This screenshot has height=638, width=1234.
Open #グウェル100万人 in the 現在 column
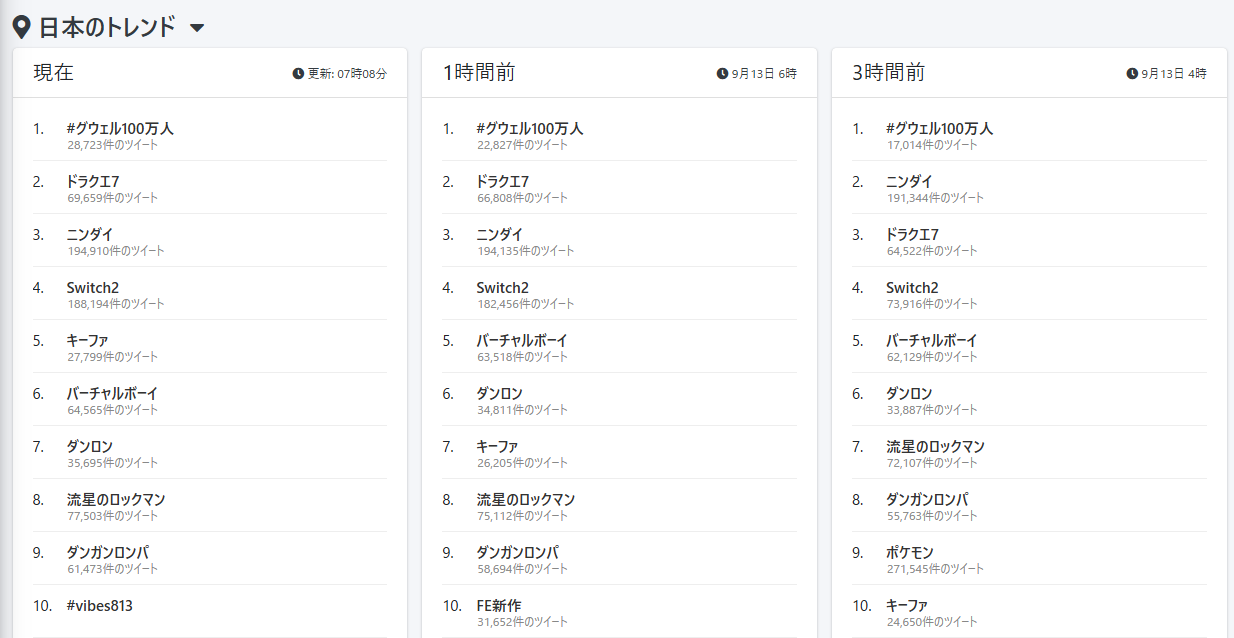pyautogui.click(x=120, y=129)
